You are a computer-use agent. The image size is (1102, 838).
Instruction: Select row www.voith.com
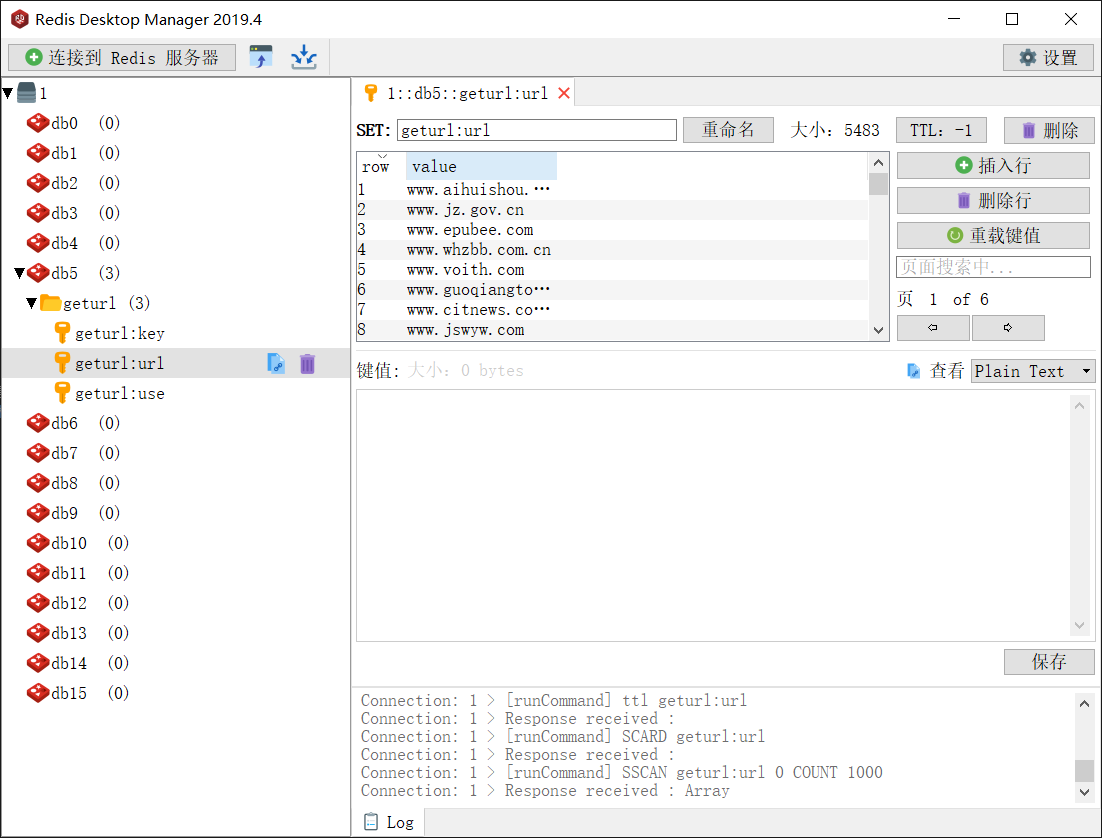(612, 270)
